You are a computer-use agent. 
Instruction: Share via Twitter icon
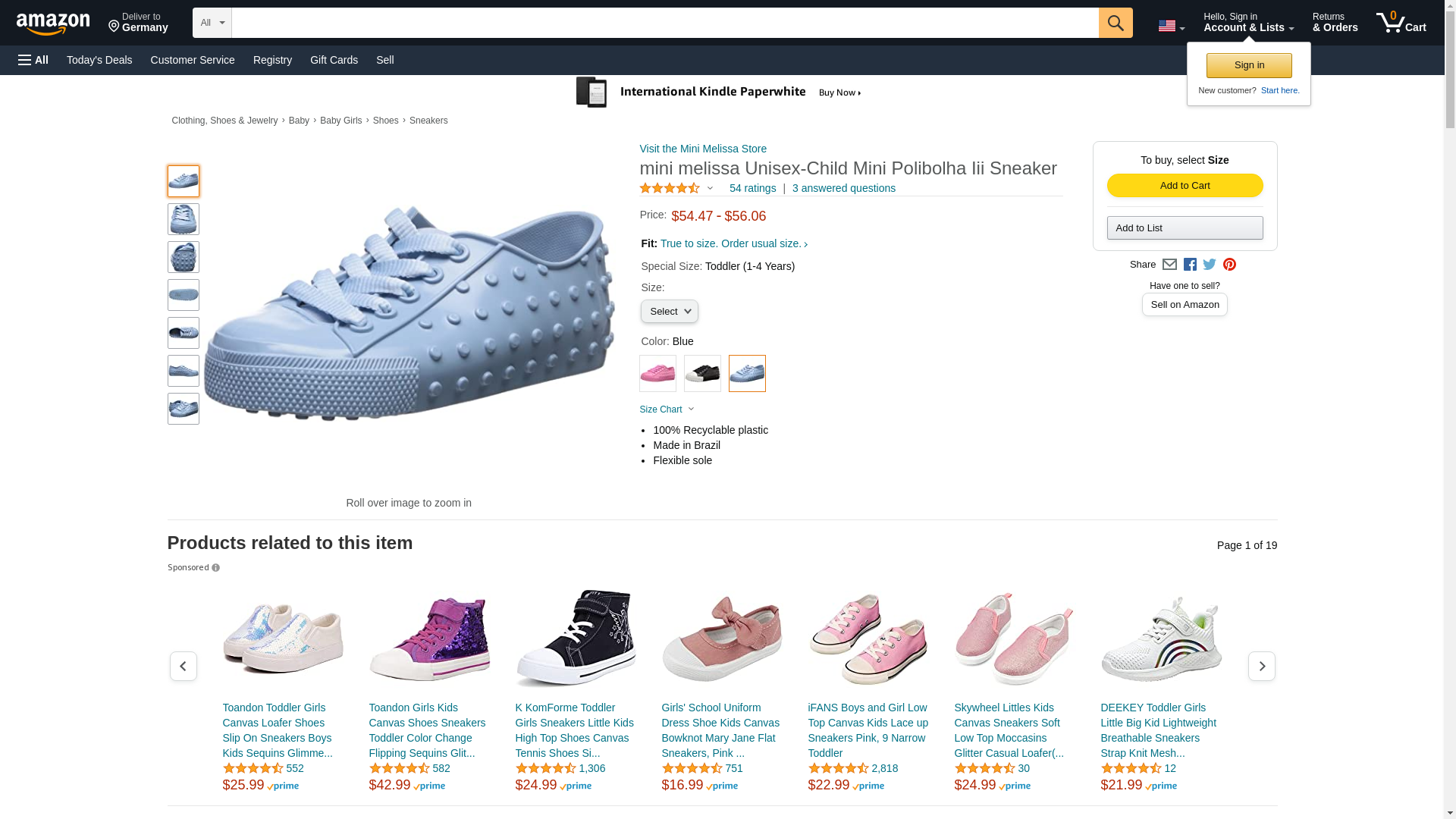[x=1210, y=265]
